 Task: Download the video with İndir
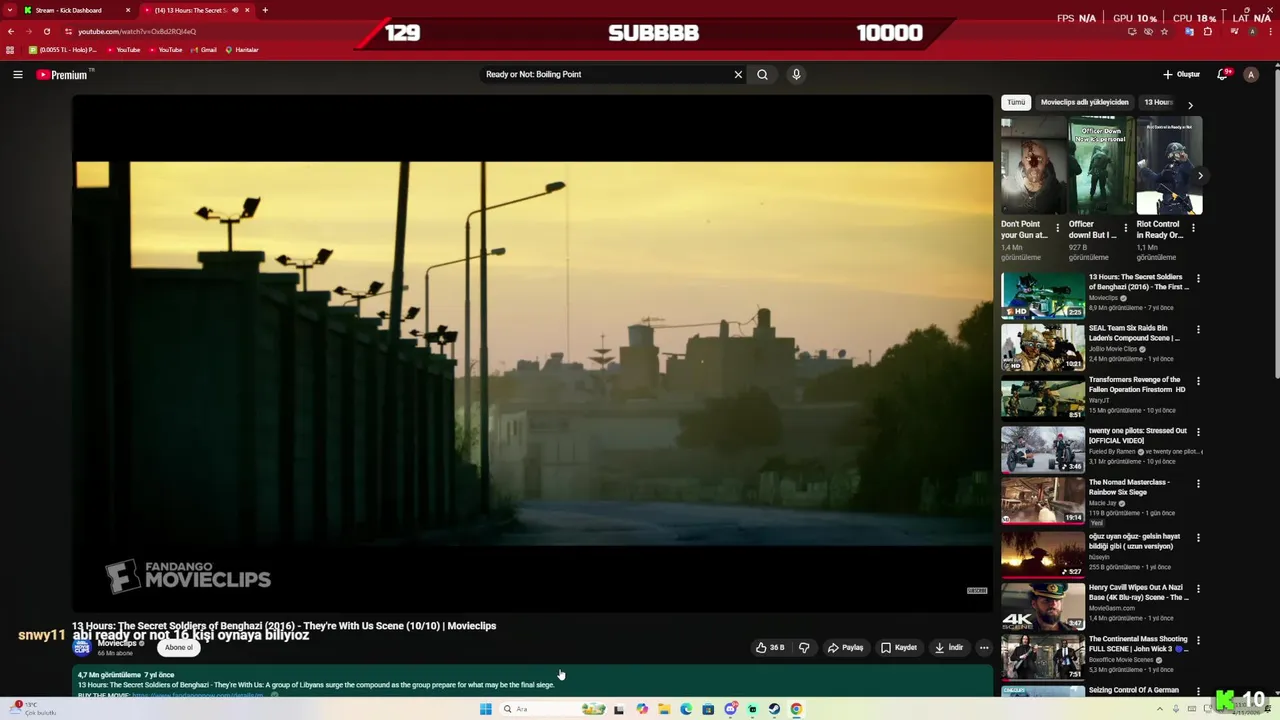(949, 647)
